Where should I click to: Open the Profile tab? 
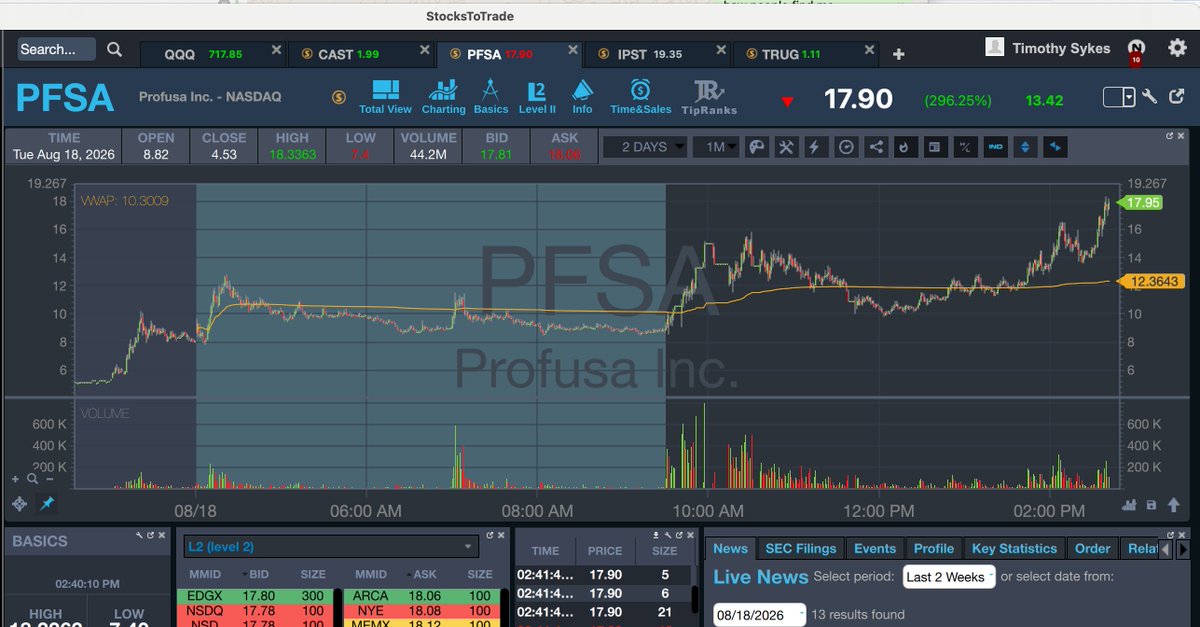point(934,548)
